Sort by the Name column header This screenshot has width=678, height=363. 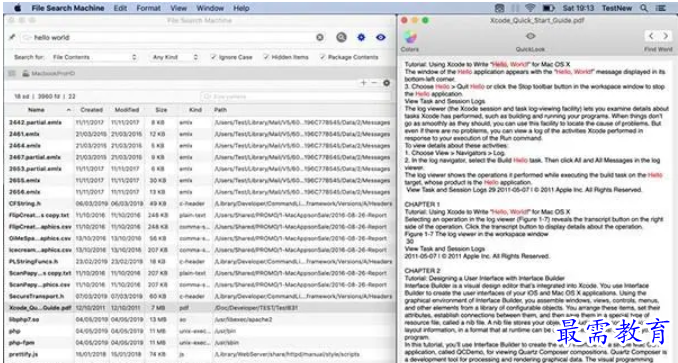(x=36, y=110)
